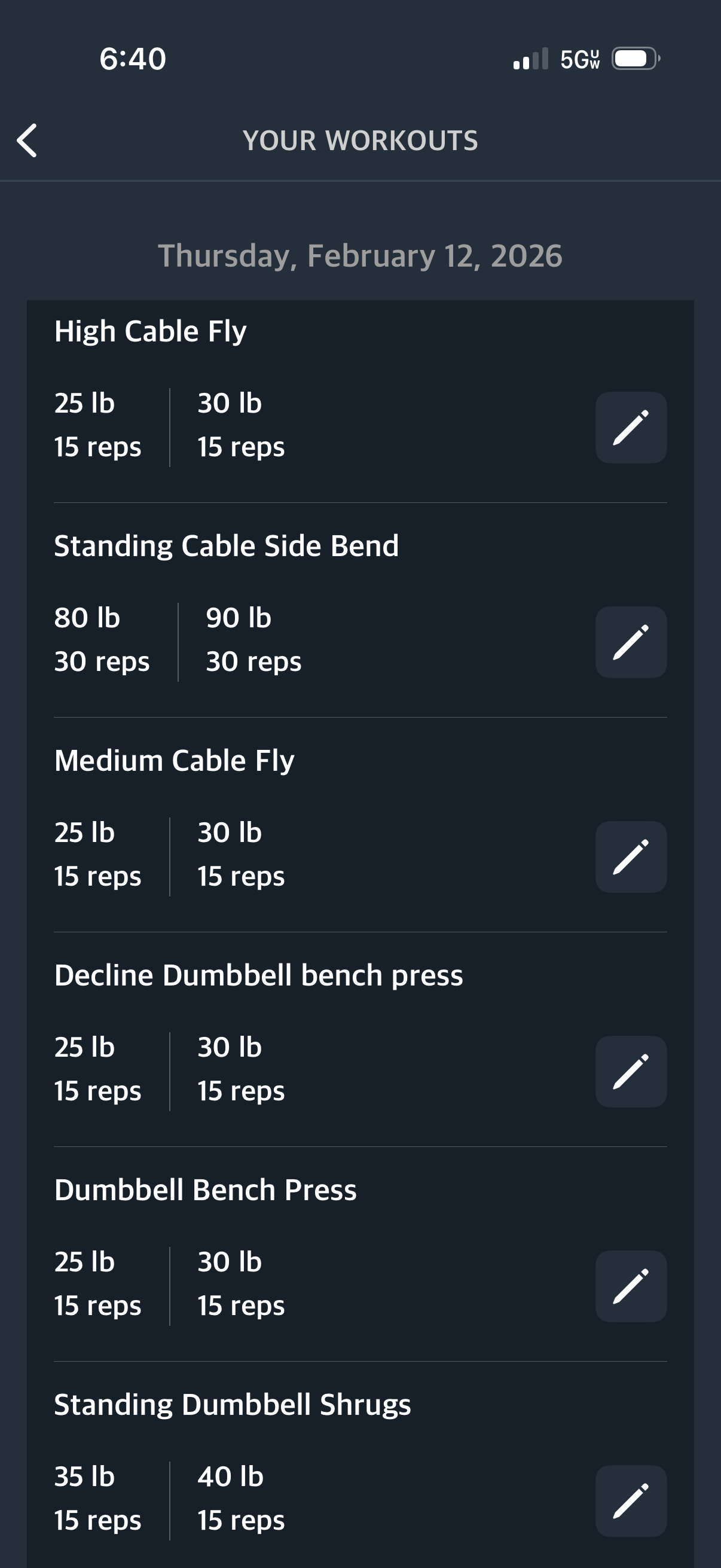Edit Decline Dumbbell bench press sets
721x1568 pixels.
pyautogui.click(x=630, y=1071)
